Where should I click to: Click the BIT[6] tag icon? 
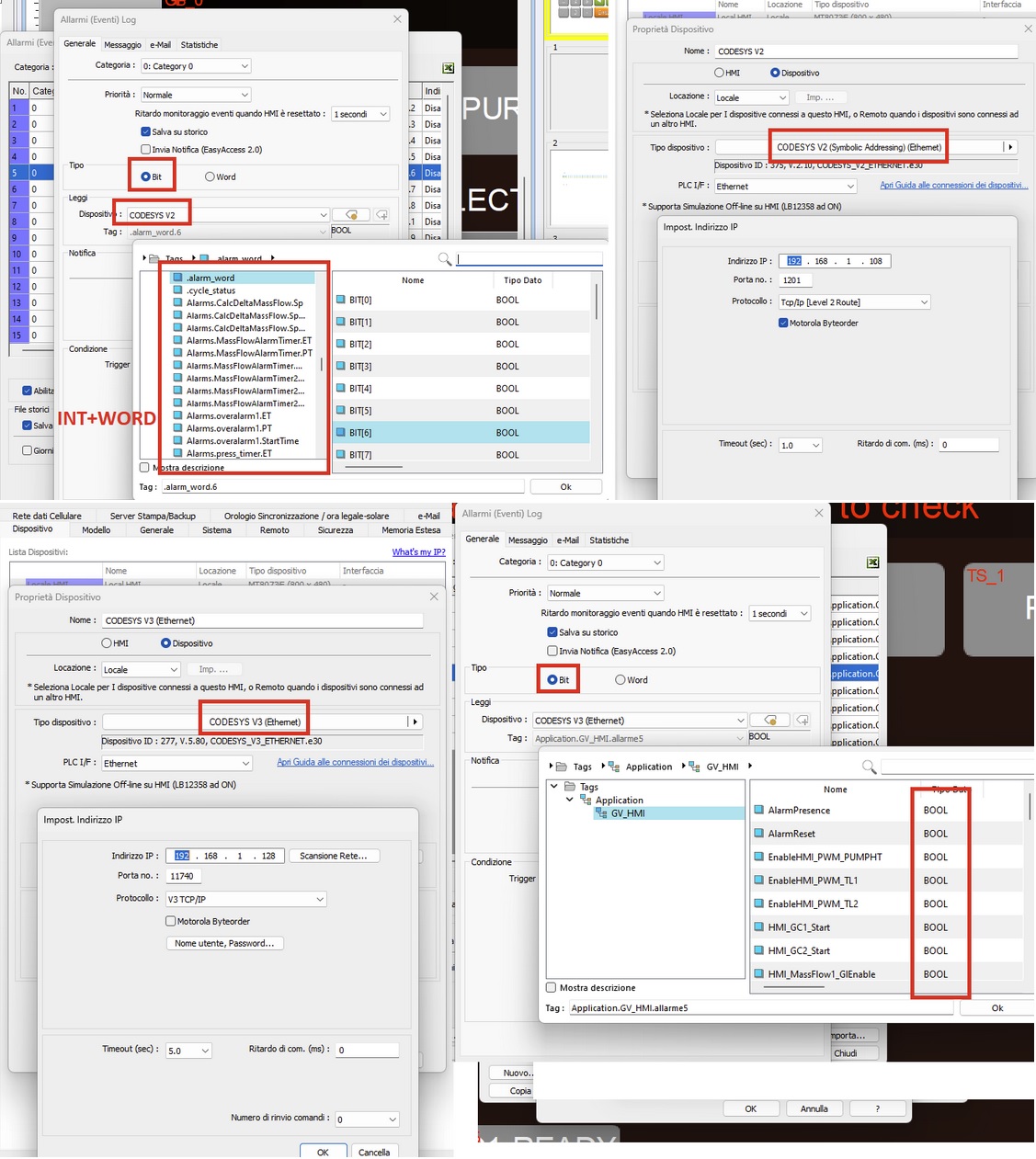[x=341, y=432]
